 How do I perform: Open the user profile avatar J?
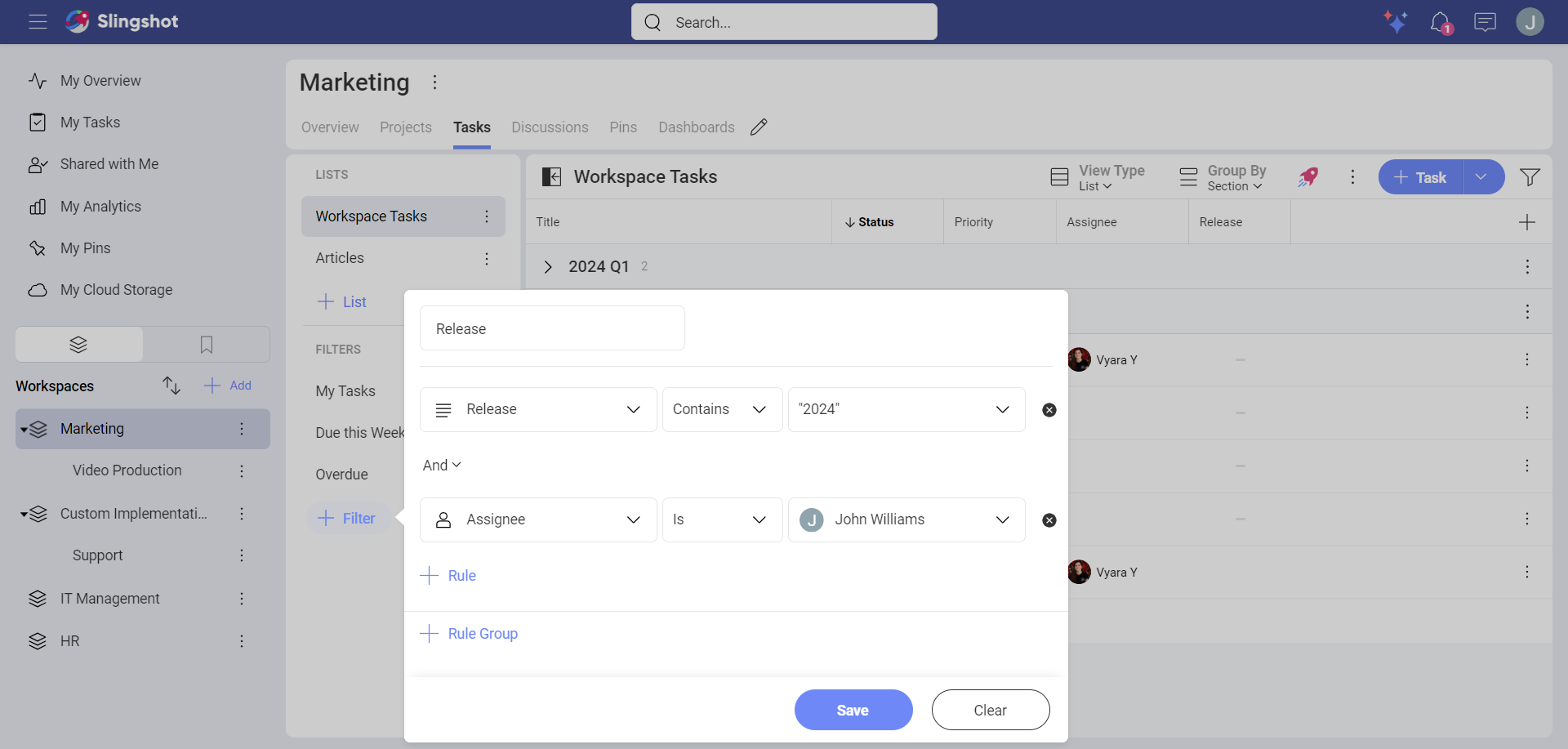pos(1530,22)
